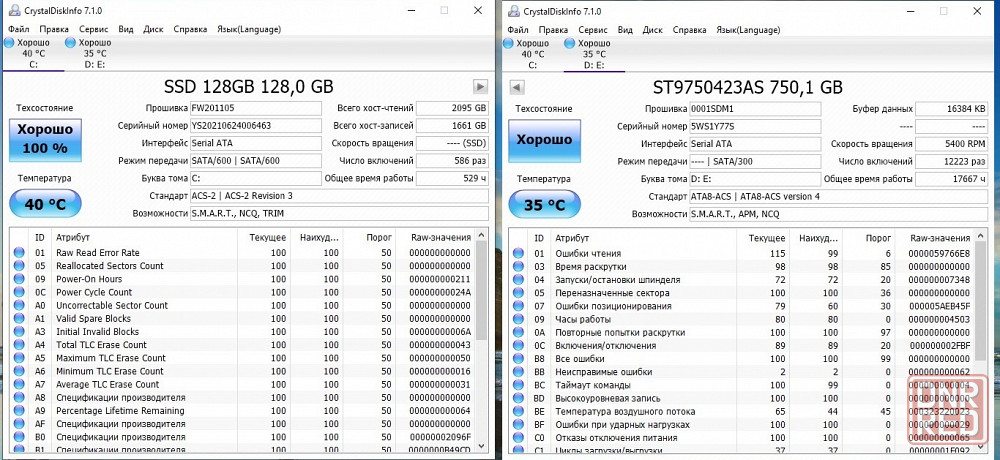The height and width of the screenshot is (460, 1000).
Task: Click Minimum TLC Erase Count attribute text
Action: [110, 371]
